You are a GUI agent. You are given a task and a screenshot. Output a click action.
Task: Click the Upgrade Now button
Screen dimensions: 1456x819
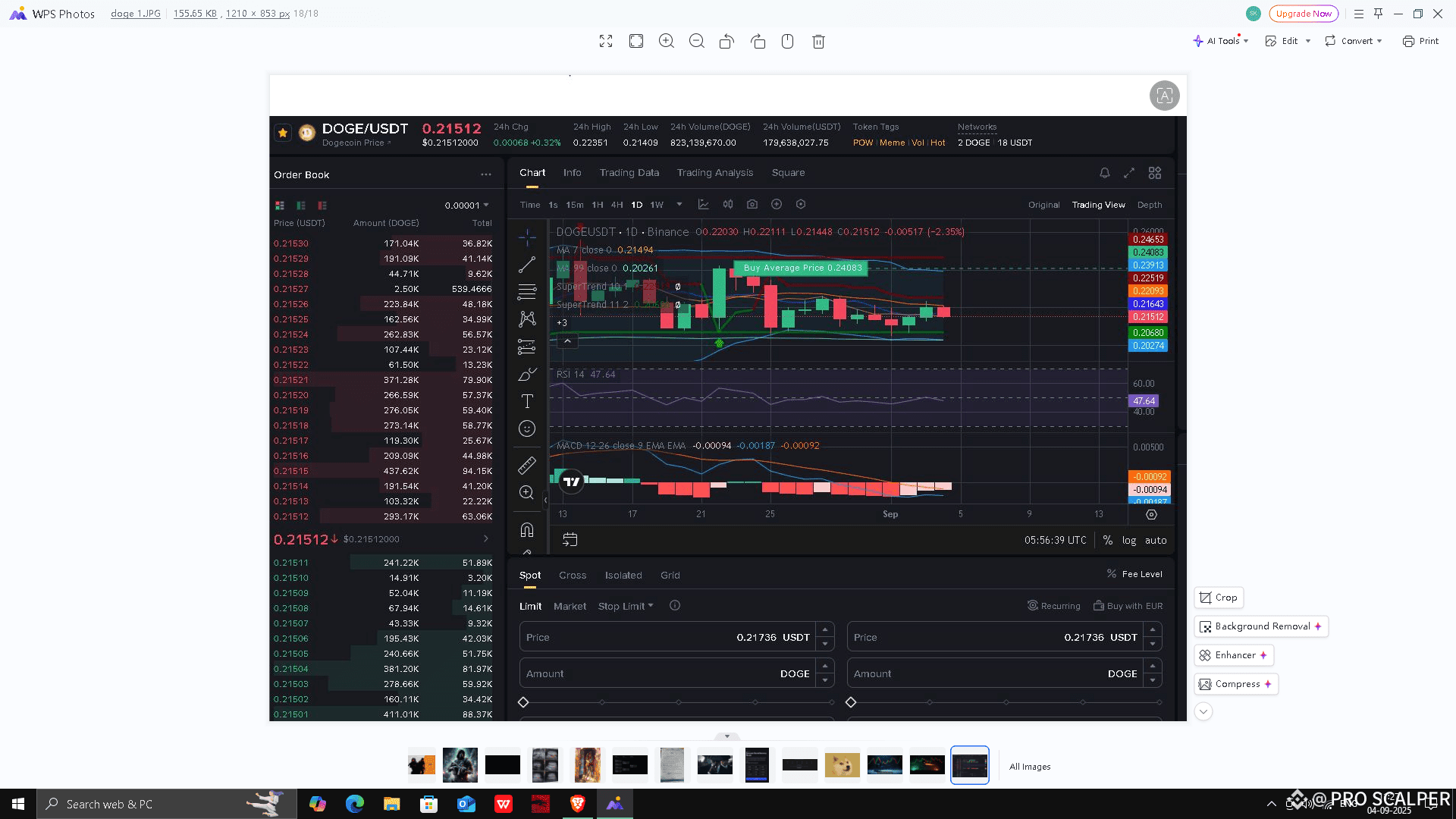click(1304, 14)
